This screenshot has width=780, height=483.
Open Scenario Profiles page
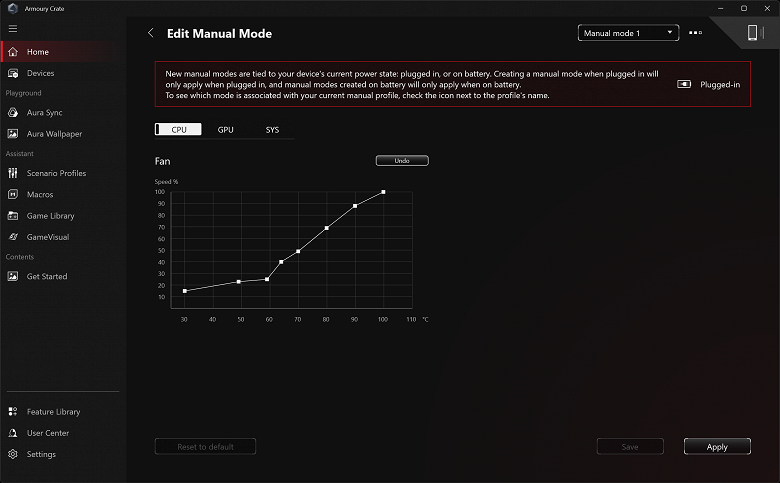63,173
